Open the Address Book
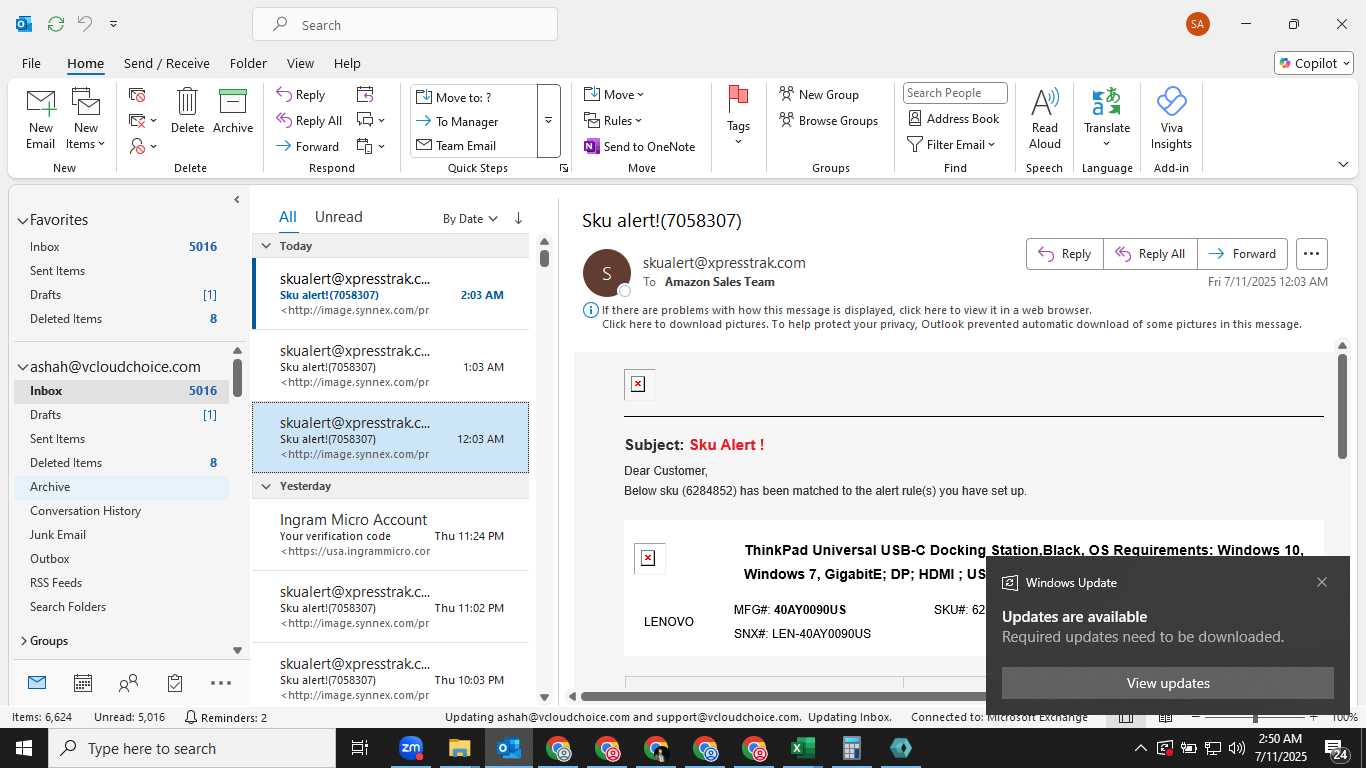The image size is (1366, 768). click(x=953, y=118)
